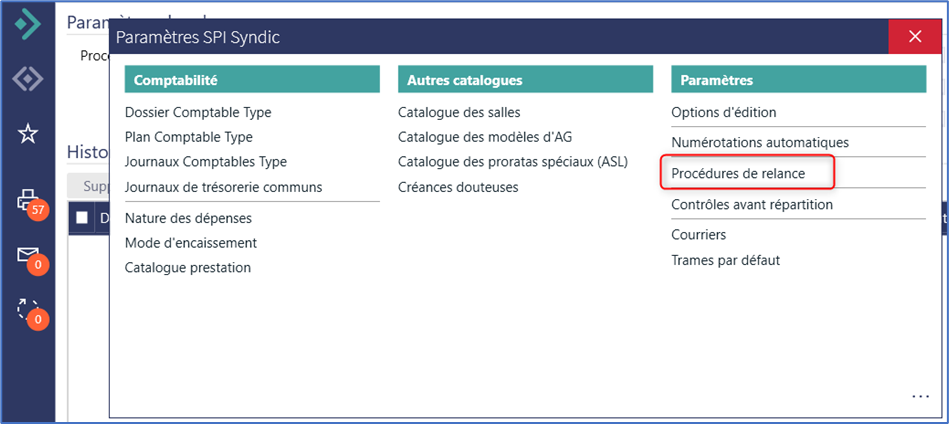Open the Dossier Comptable Type link
This screenshot has height=424, width=949.
[198, 113]
